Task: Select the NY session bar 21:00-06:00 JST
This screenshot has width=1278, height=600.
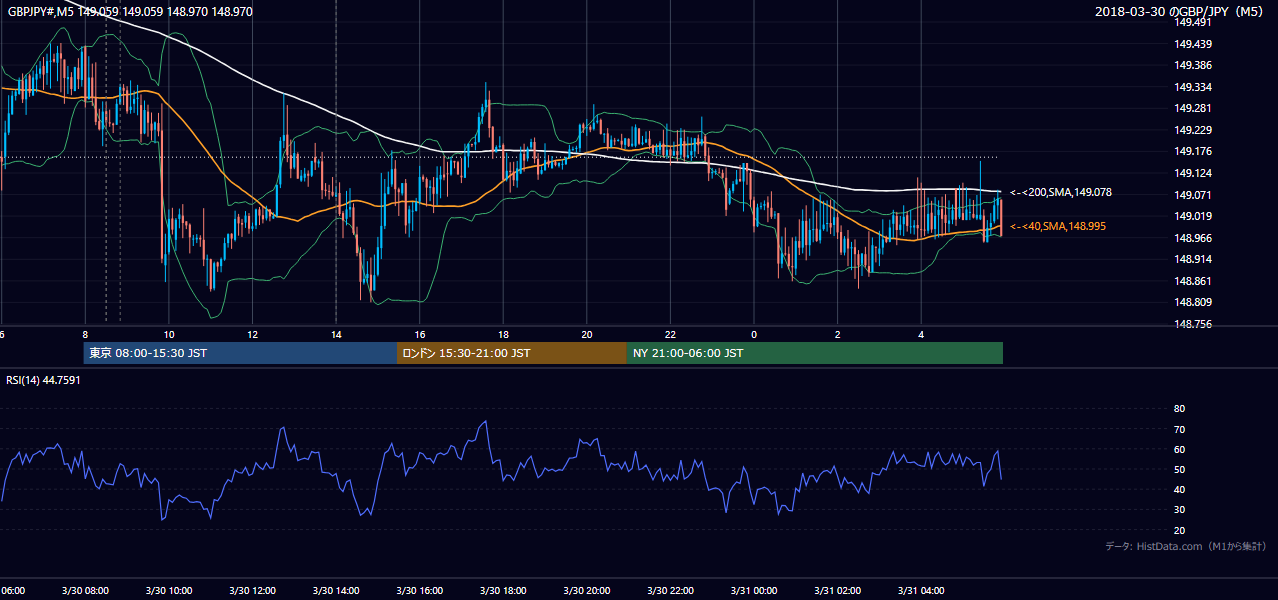Action: [x=815, y=353]
